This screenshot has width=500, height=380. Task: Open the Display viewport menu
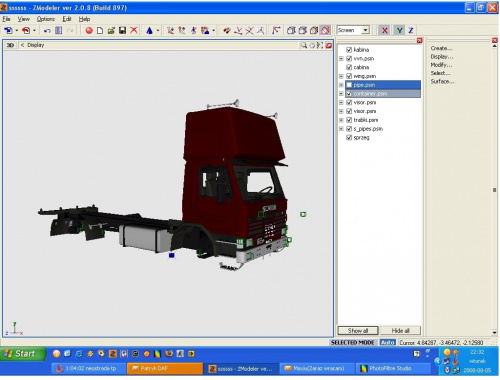point(35,45)
